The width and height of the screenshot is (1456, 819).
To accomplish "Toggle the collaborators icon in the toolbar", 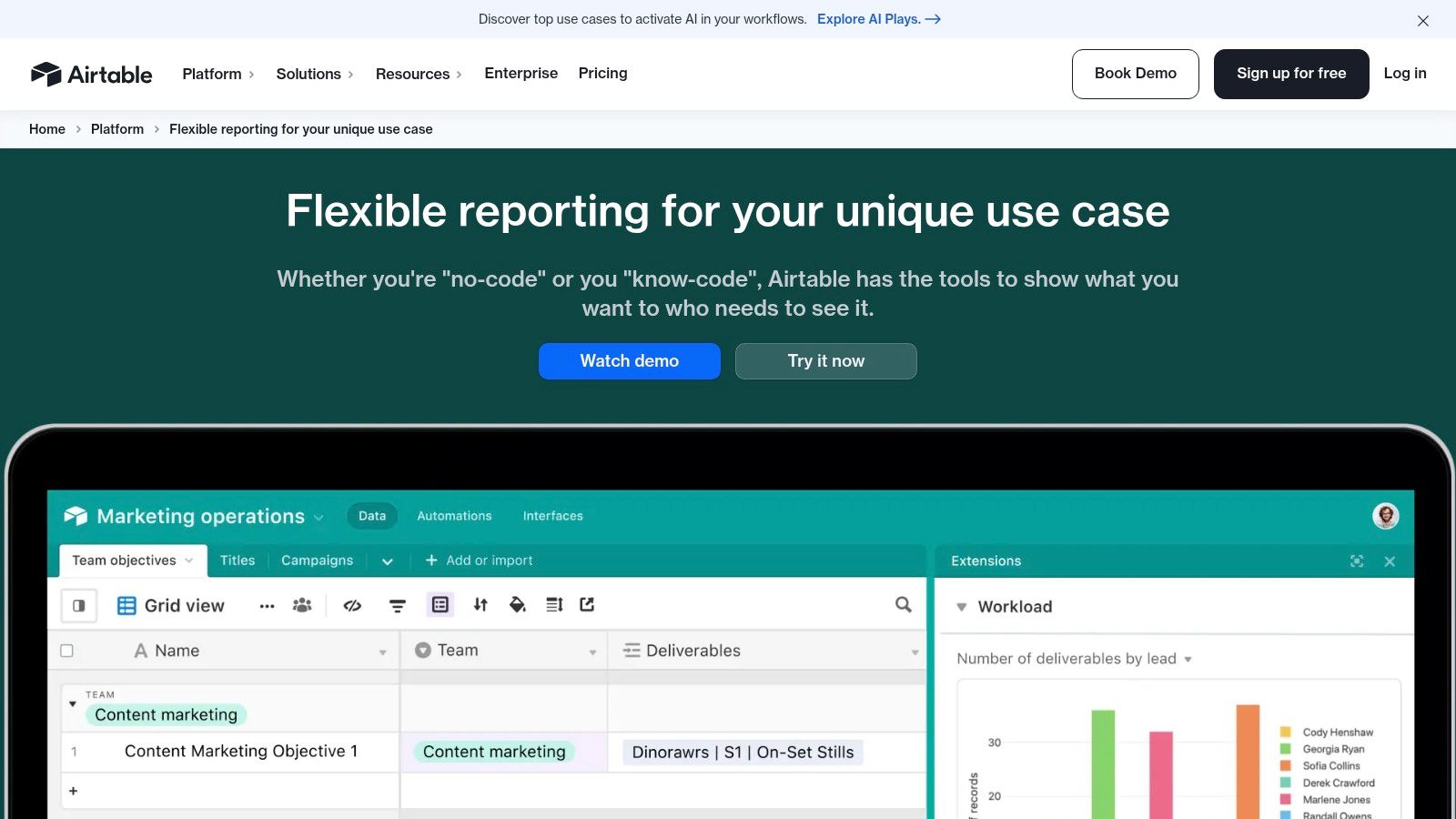I will coord(301,604).
